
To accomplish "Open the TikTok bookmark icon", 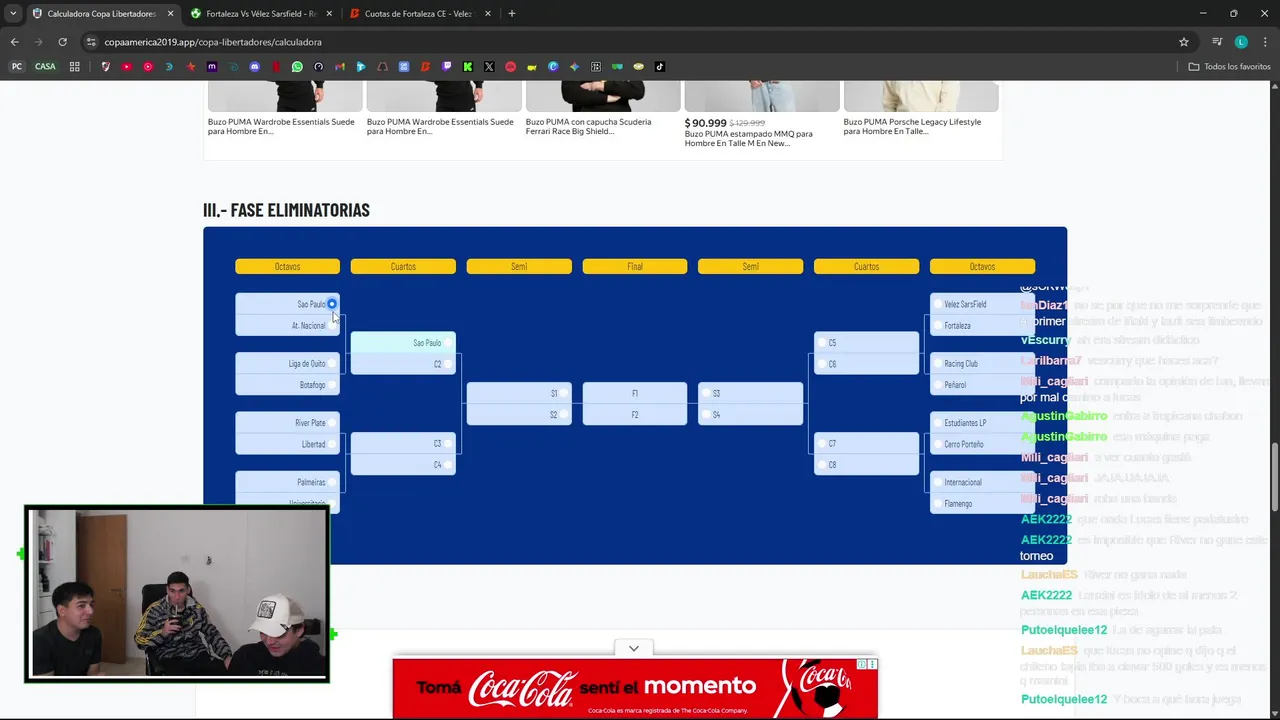I will (660, 67).
